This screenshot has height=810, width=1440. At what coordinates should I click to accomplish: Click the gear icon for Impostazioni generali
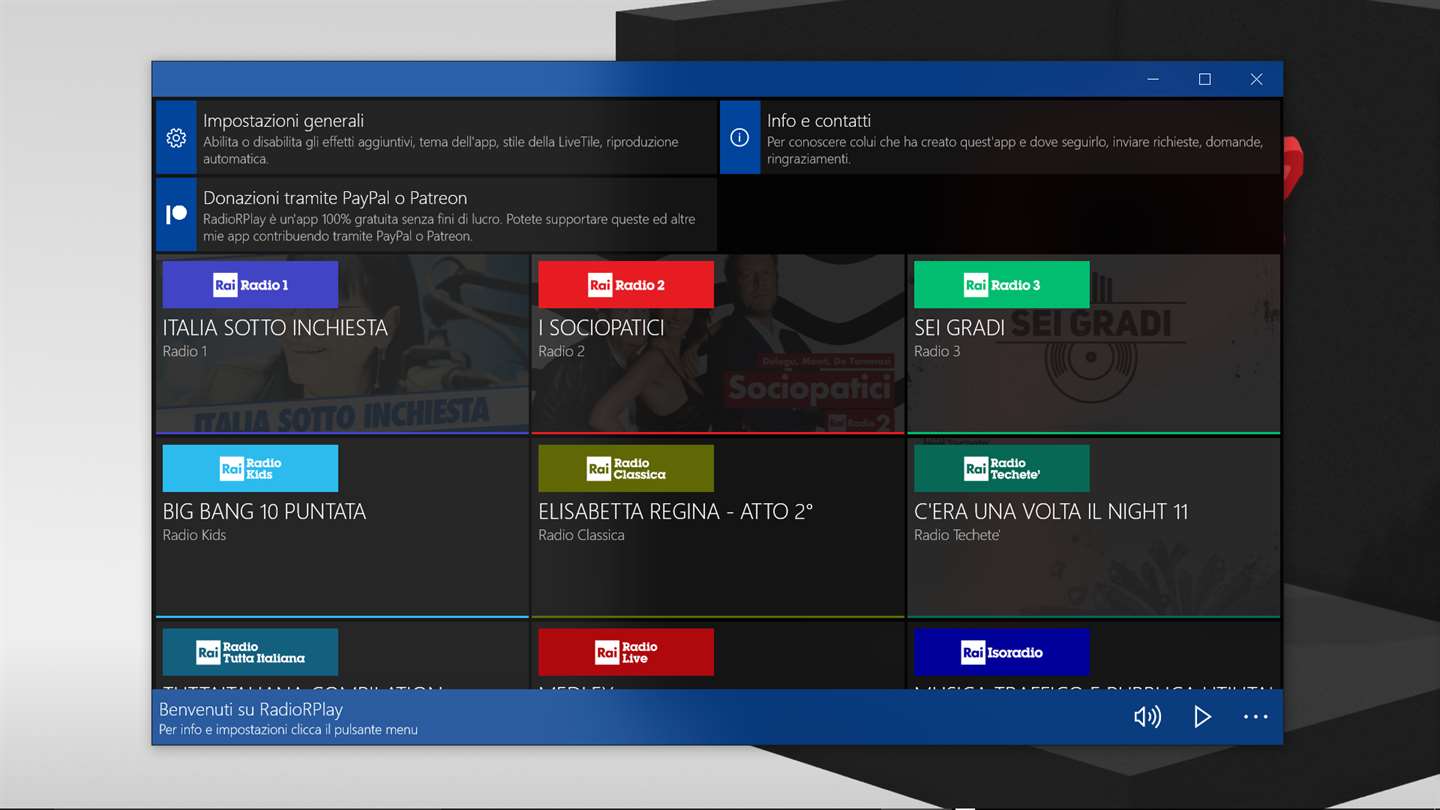[x=176, y=138]
